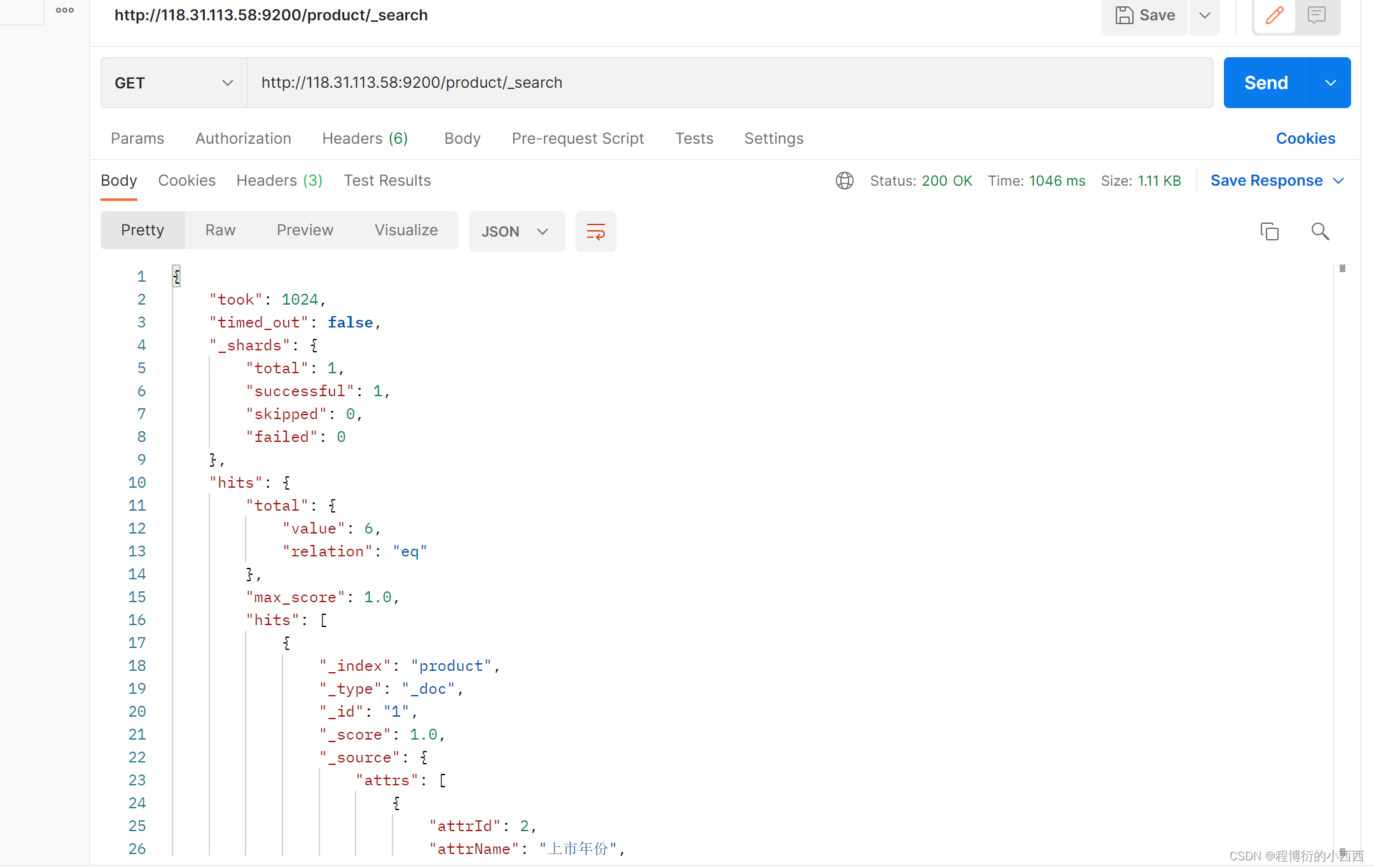Toggle the word wrap lines icon
Viewport: 1374px width, 868px height.
coord(595,231)
